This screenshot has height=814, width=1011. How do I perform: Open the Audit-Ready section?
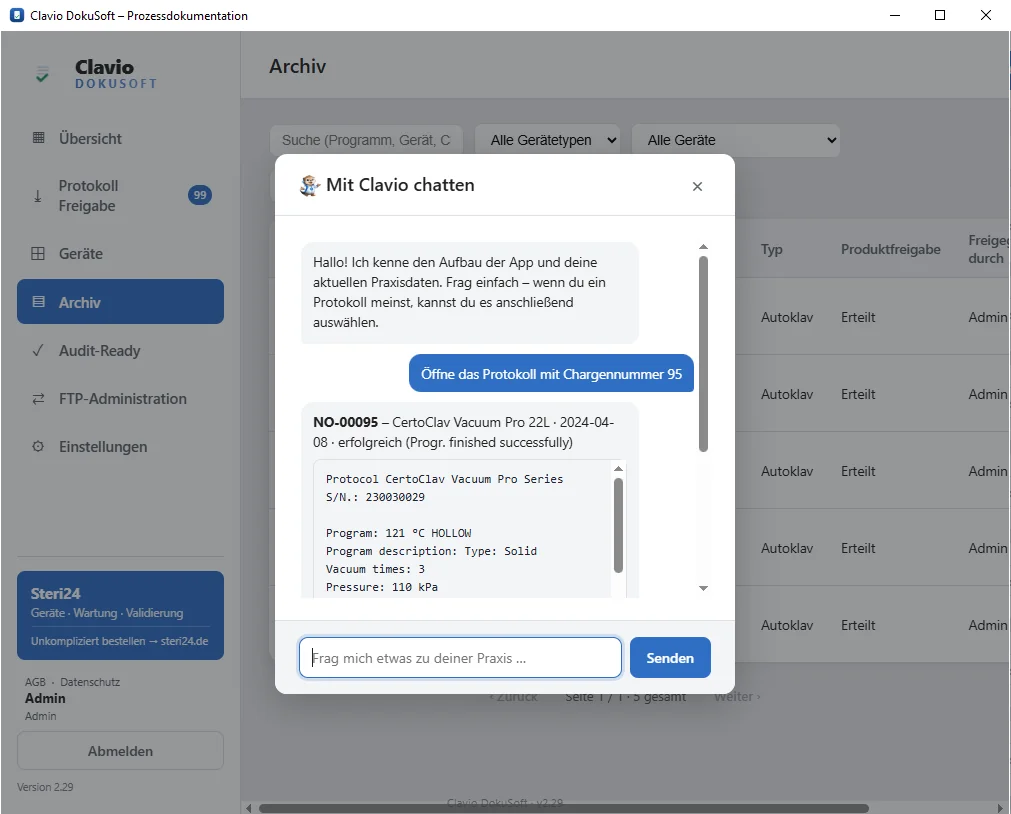(120, 350)
